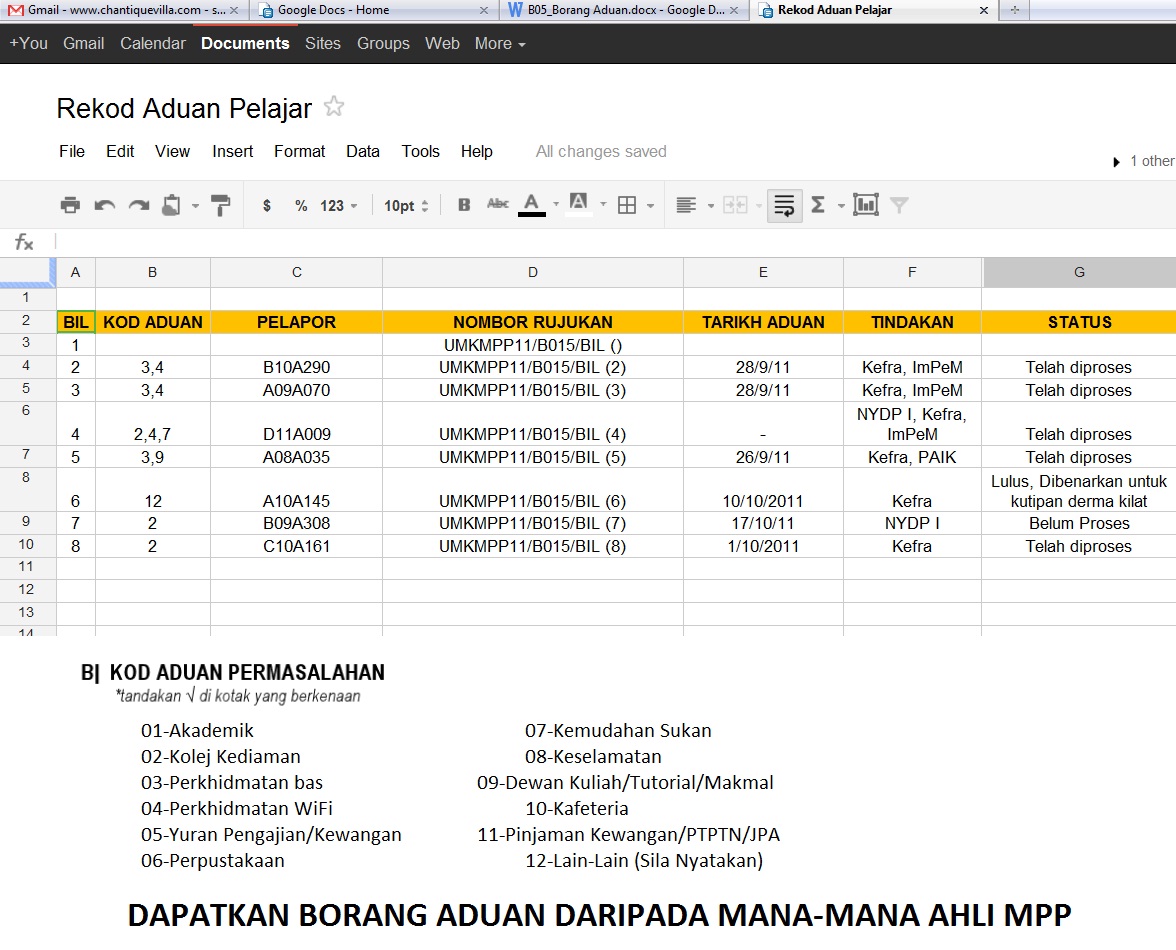The width and height of the screenshot is (1176, 950).
Task: Toggle strikethrough formatting
Action: pos(497,204)
